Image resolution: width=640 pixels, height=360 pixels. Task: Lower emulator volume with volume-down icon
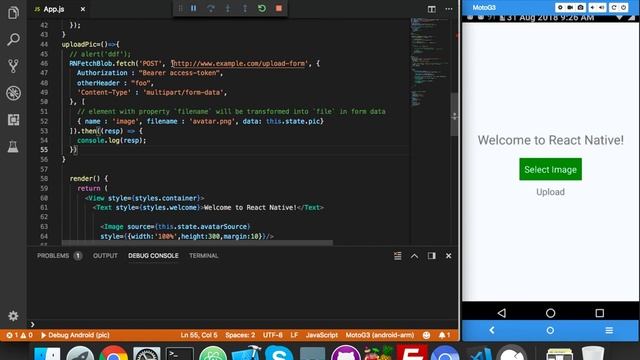click(592, 7)
